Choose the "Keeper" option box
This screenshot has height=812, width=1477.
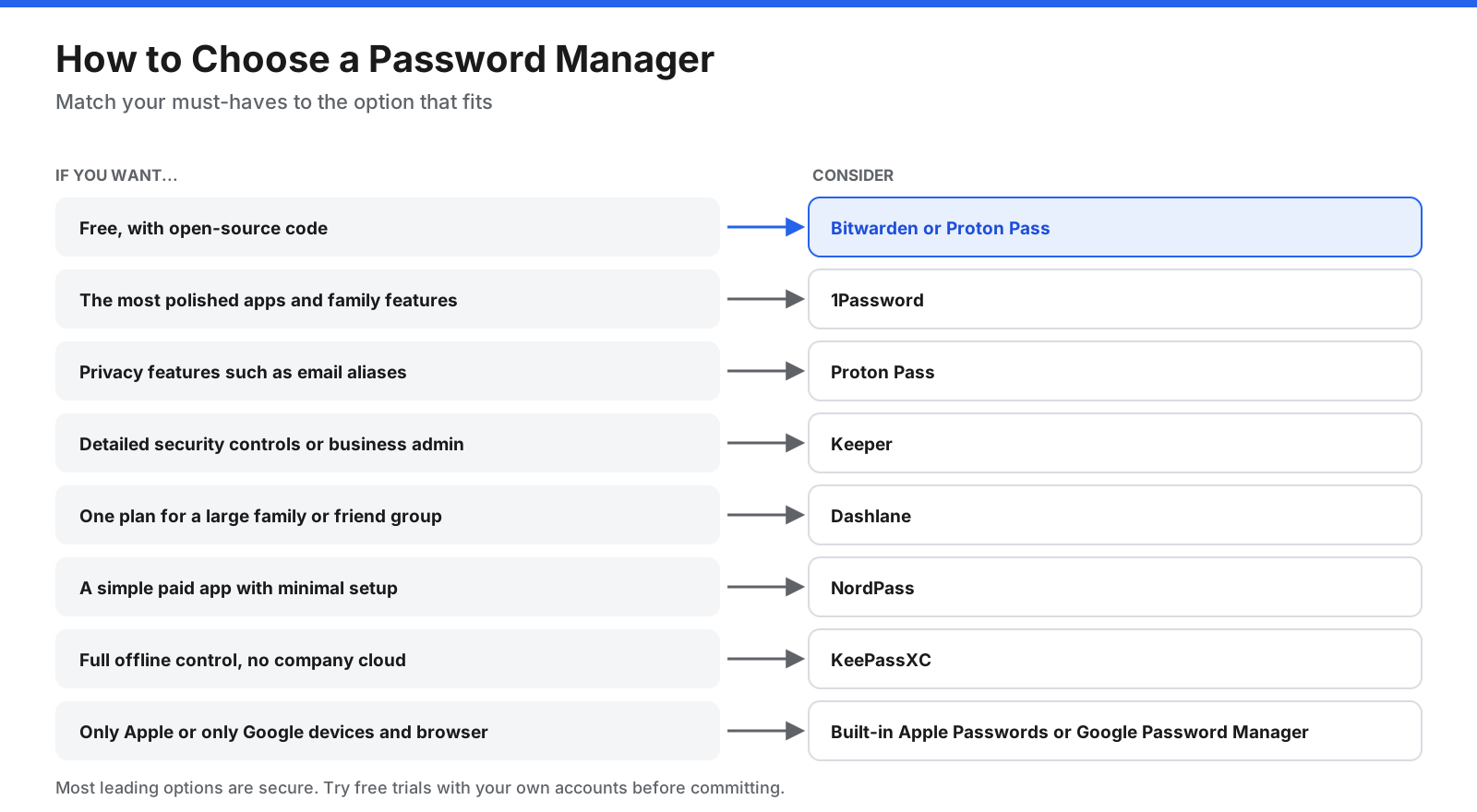(1115, 443)
